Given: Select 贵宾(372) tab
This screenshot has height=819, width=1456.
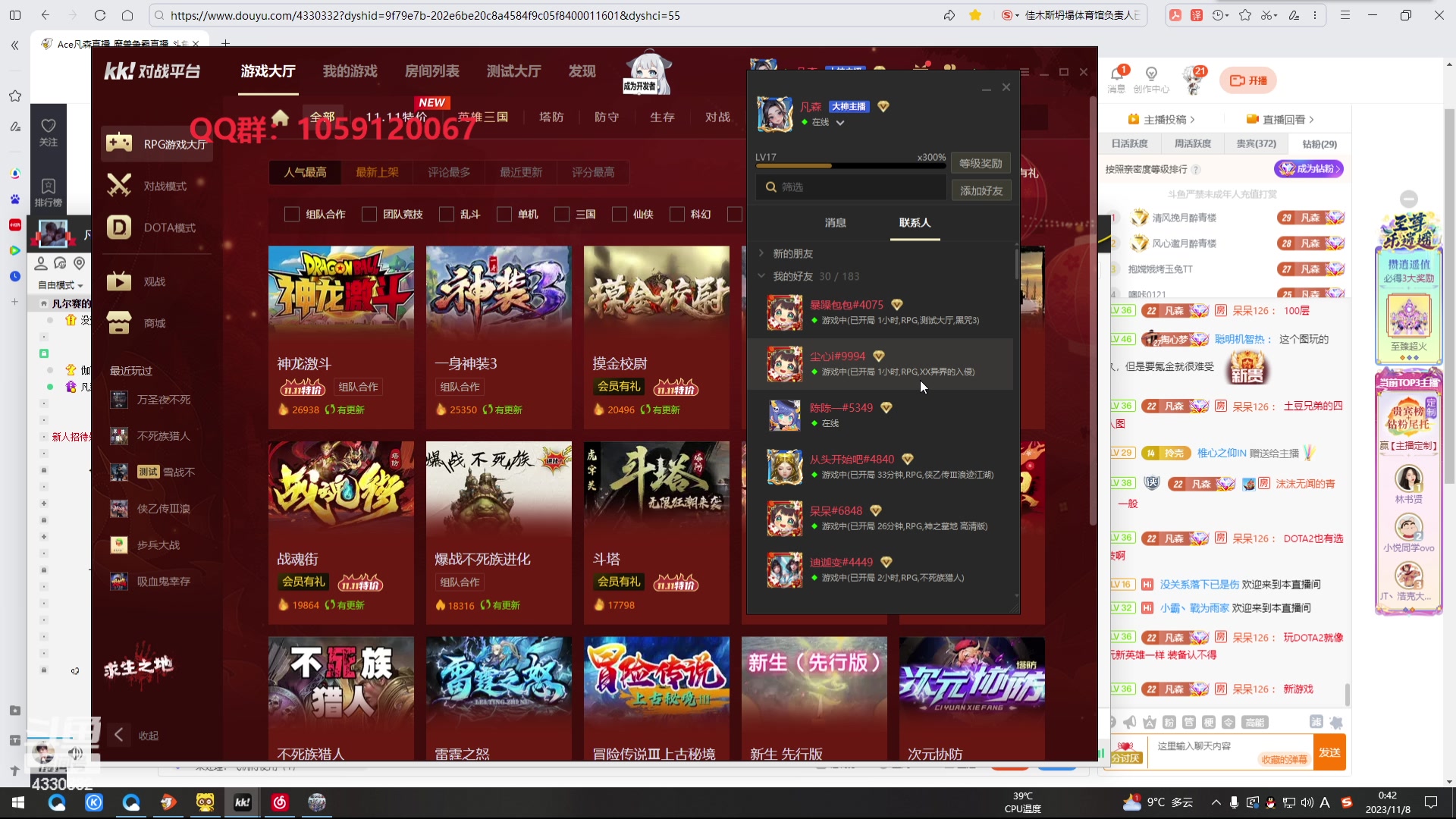Looking at the screenshot, I should (x=1256, y=144).
